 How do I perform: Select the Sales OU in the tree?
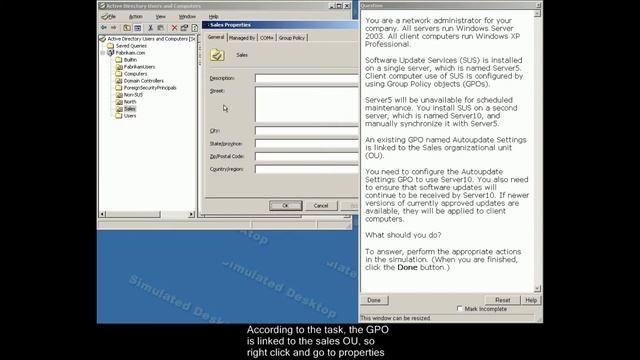130,109
